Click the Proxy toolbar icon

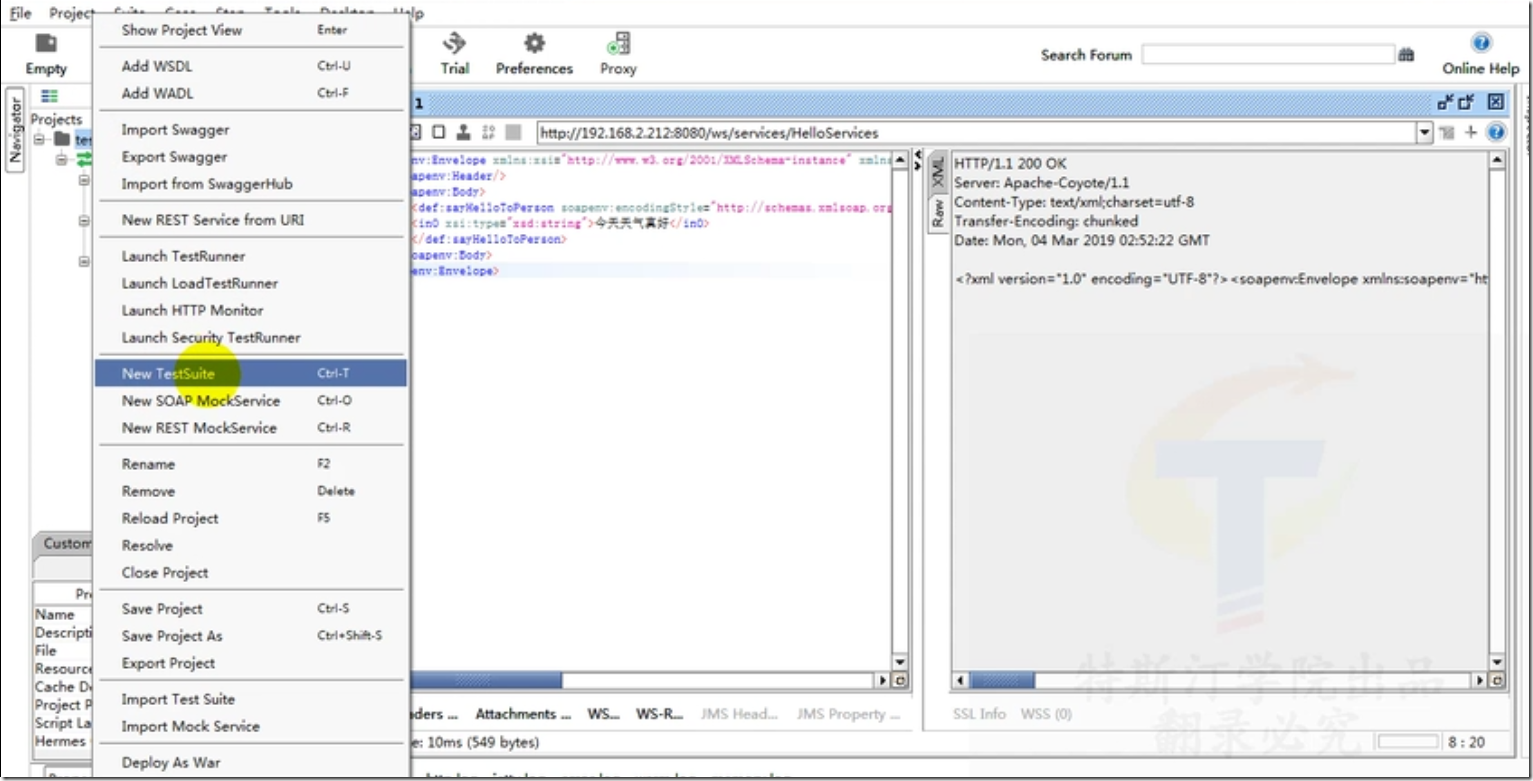(618, 43)
